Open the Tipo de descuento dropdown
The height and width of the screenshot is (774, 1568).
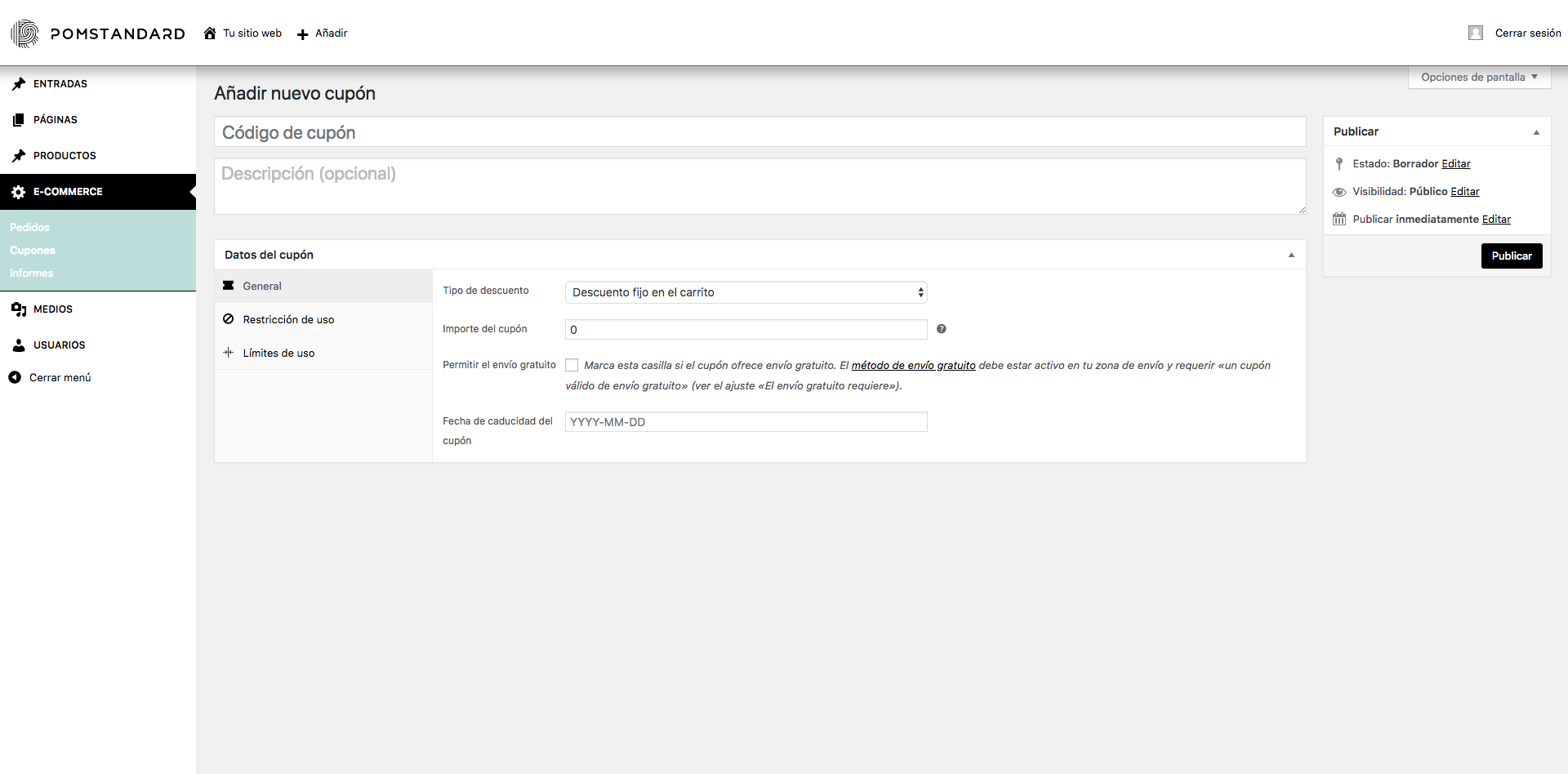tap(746, 292)
